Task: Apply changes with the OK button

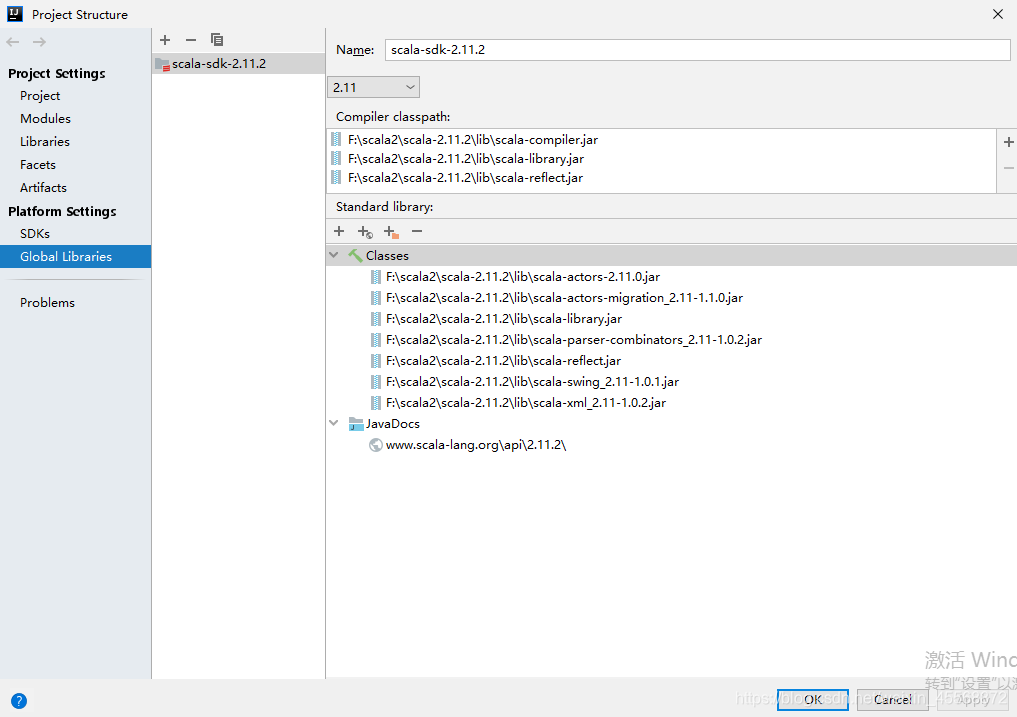Action: pos(812,699)
